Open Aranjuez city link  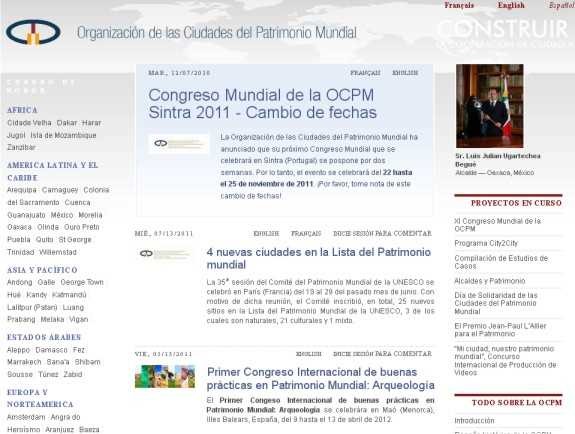click(58, 430)
